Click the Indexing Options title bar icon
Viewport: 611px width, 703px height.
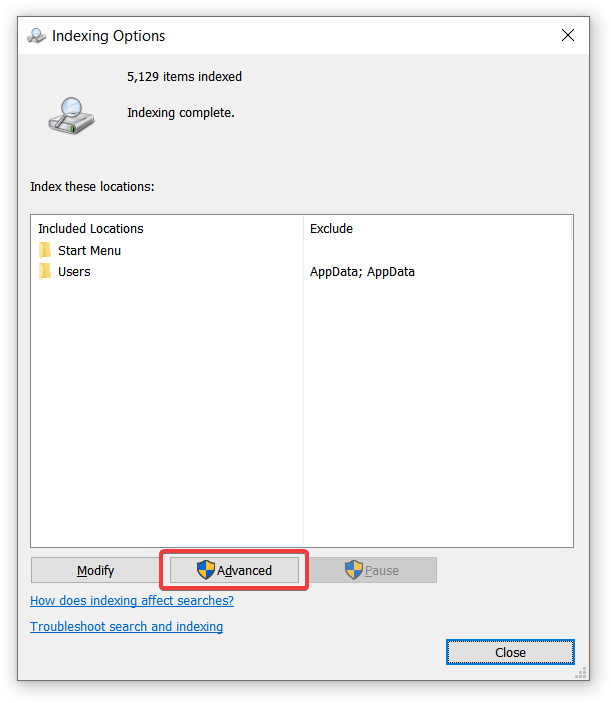36,36
